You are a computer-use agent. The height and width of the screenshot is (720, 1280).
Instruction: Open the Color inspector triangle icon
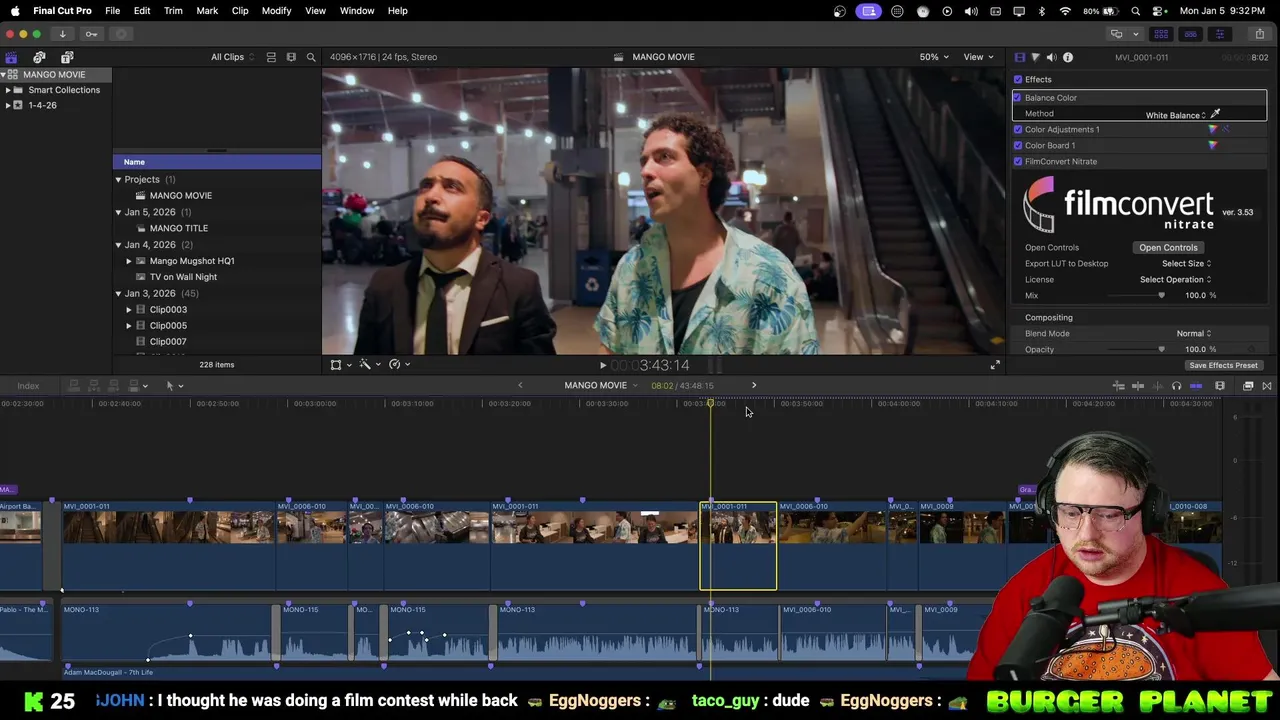coord(1035,57)
